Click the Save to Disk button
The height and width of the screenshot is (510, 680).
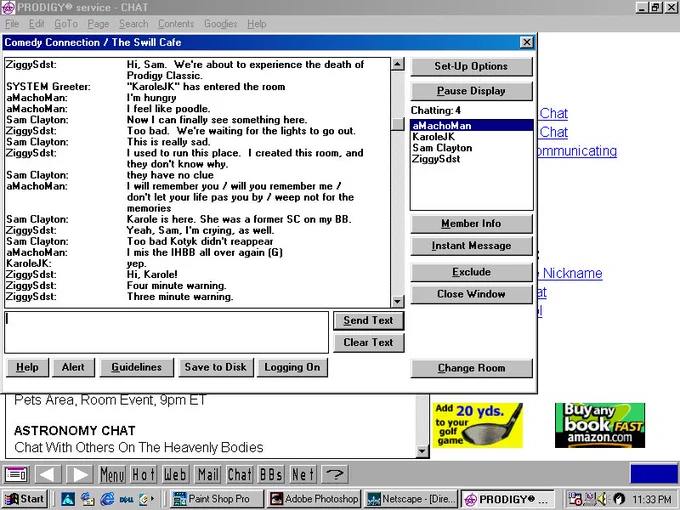click(x=216, y=367)
